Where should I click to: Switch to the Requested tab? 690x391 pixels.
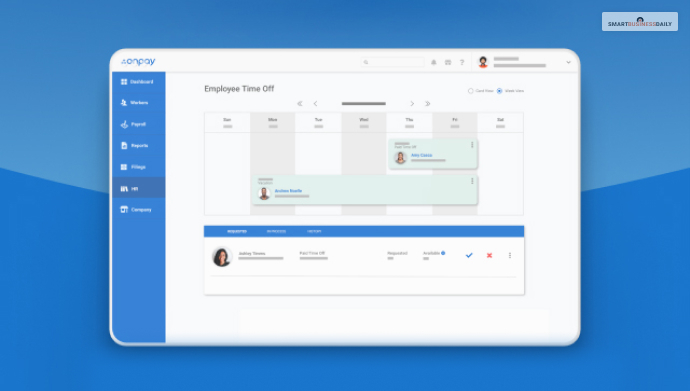(237, 231)
